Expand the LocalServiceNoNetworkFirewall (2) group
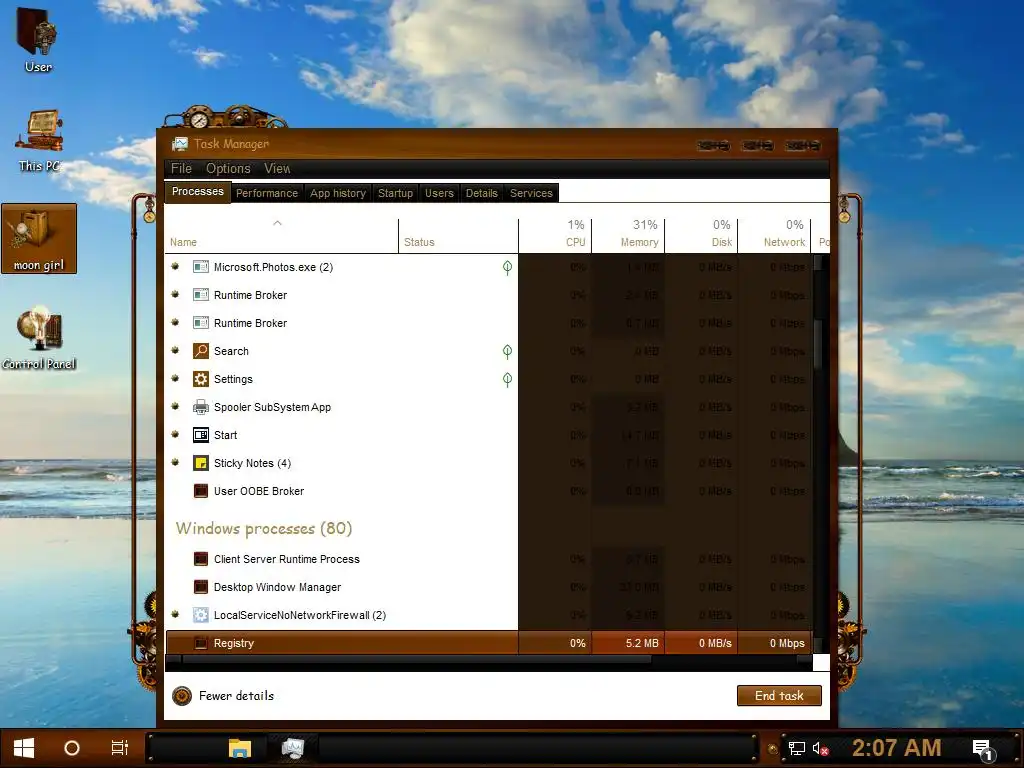The height and width of the screenshot is (768, 1024). (175, 615)
